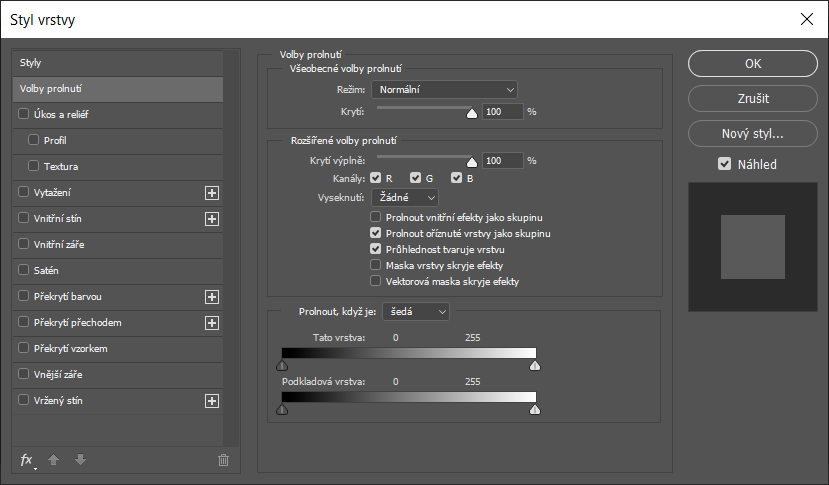Add another Překrytí barvou effect via plus icon
The height and width of the screenshot is (485, 829).
[x=211, y=297]
